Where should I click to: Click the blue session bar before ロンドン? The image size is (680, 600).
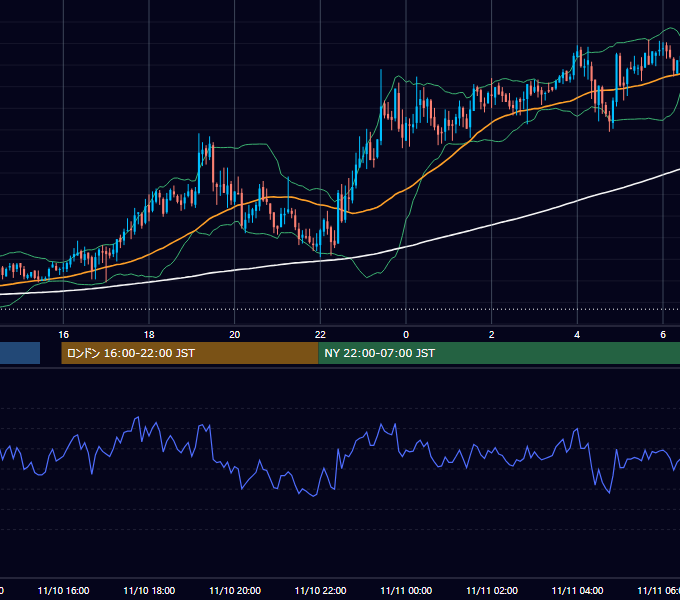(20, 353)
